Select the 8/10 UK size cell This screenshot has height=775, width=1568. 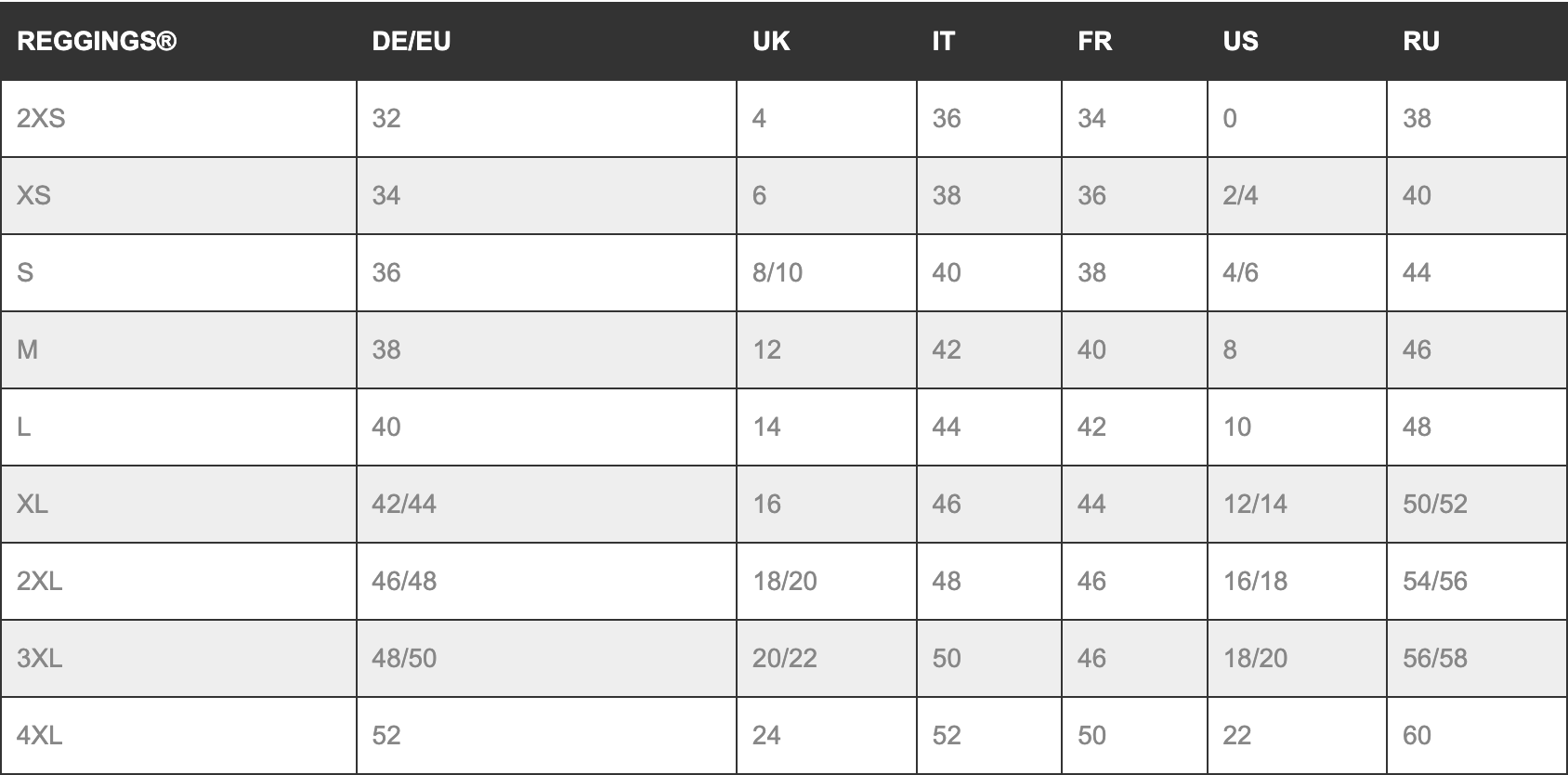[777, 273]
